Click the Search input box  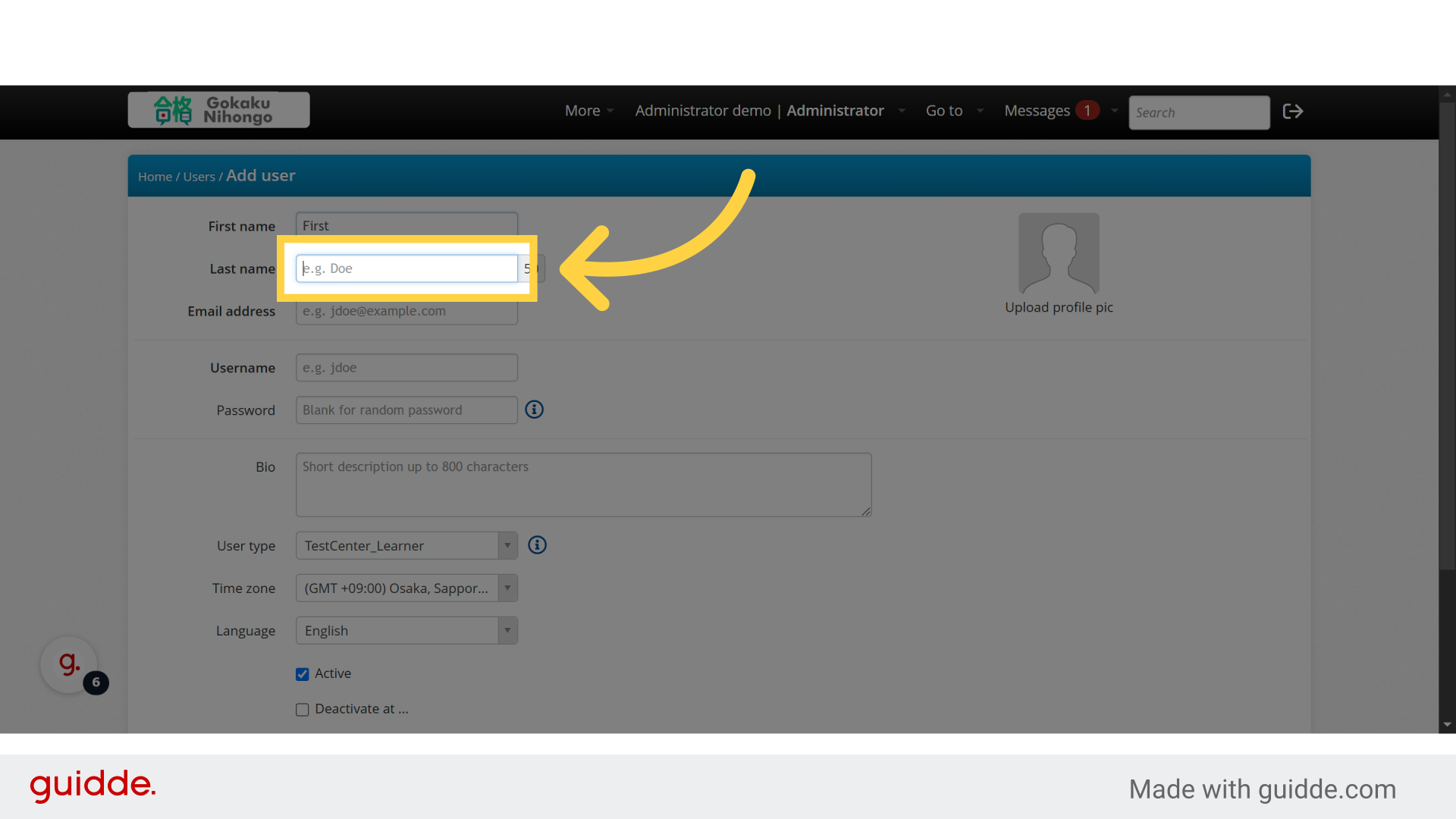tap(1198, 112)
